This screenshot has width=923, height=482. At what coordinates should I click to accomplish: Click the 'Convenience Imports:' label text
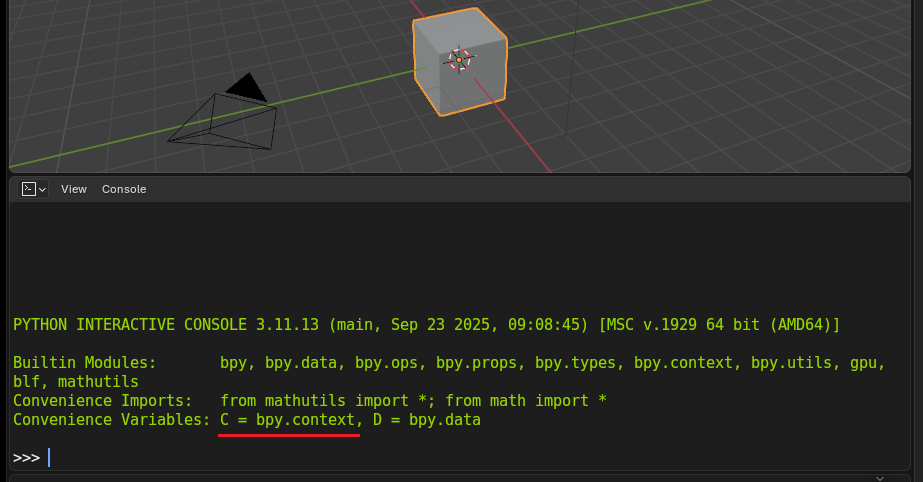coord(103,401)
